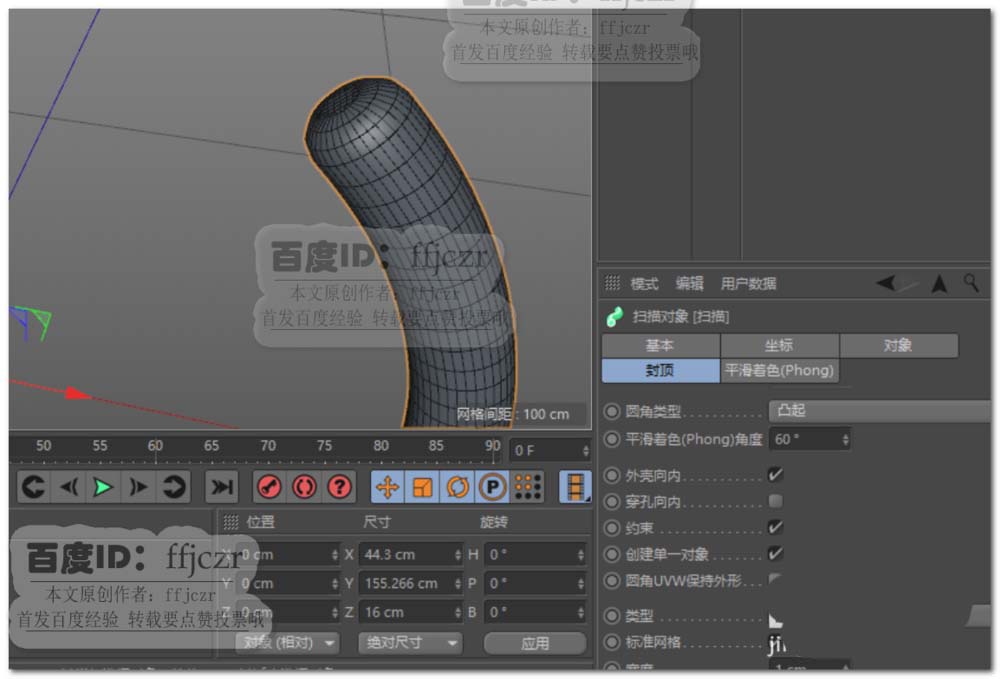Click the animation dot beside 约束
This screenshot has width=1000, height=679.
[x=612, y=528]
